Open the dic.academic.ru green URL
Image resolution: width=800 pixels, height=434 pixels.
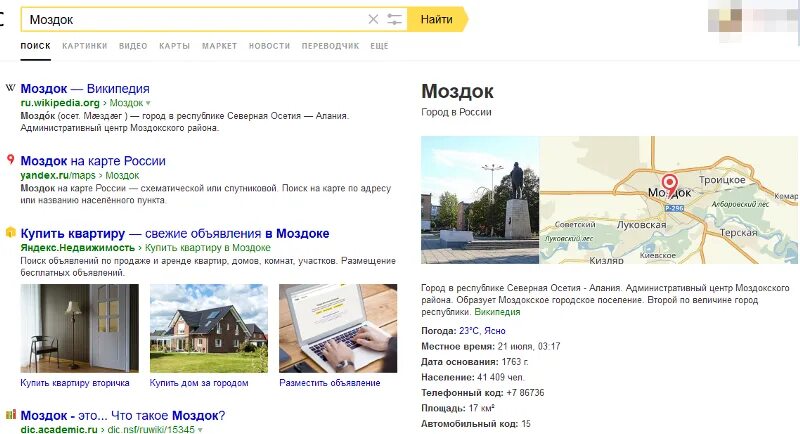tap(59, 429)
